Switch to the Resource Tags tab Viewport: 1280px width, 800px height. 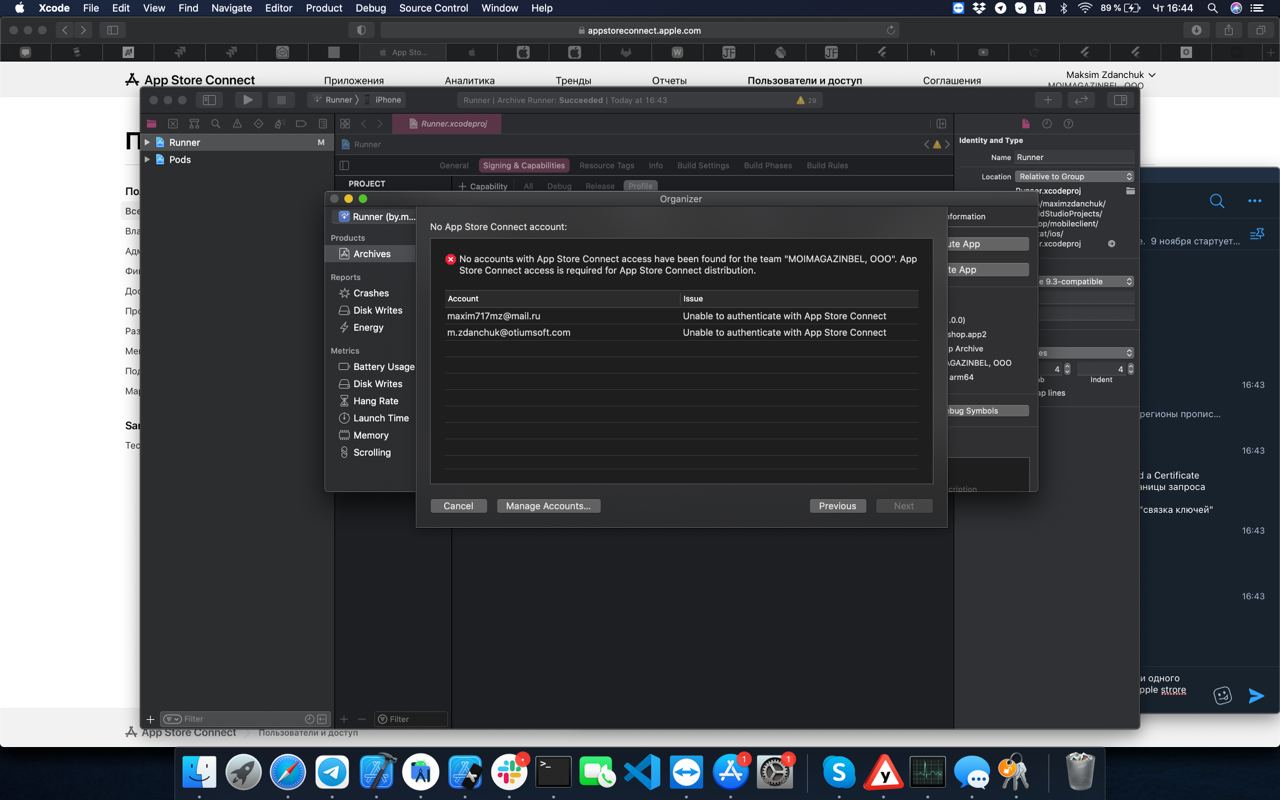tap(606, 166)
